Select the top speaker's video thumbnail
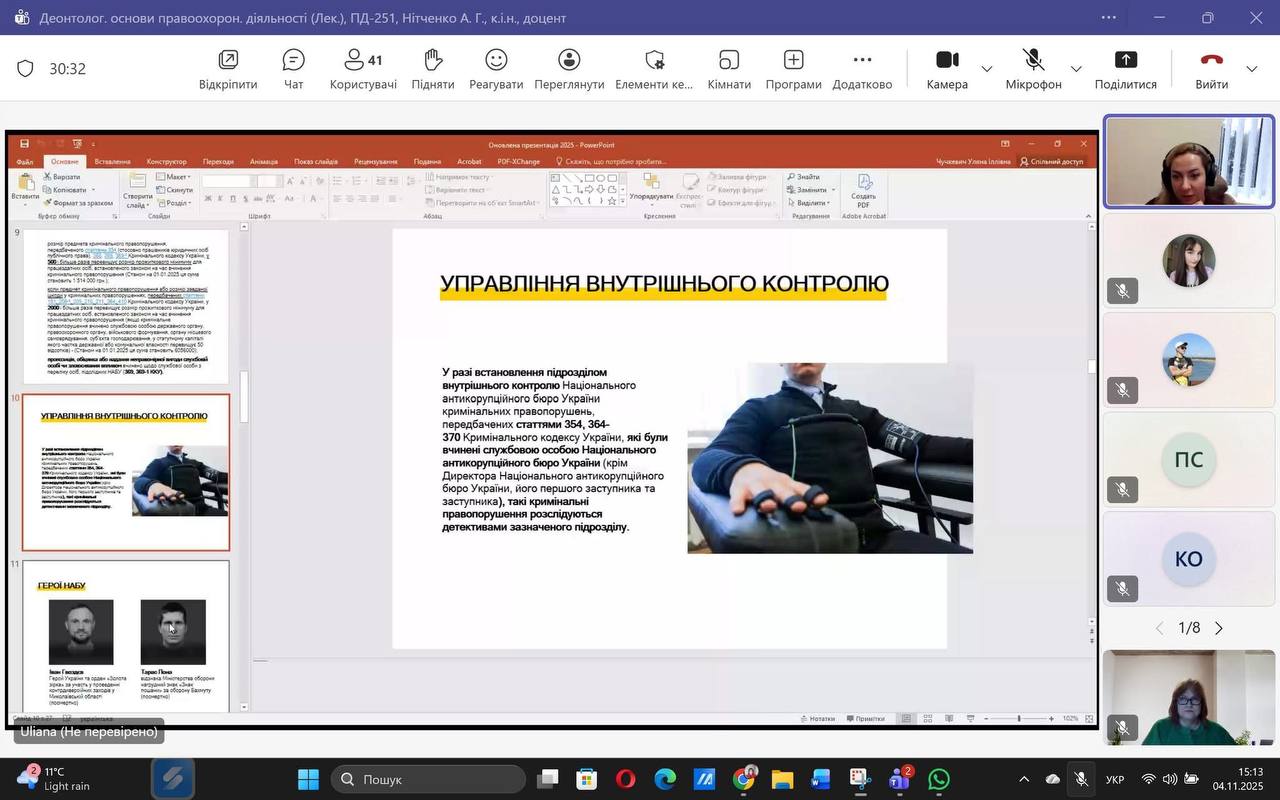 pyautogui.click(x=1188, y=162)
